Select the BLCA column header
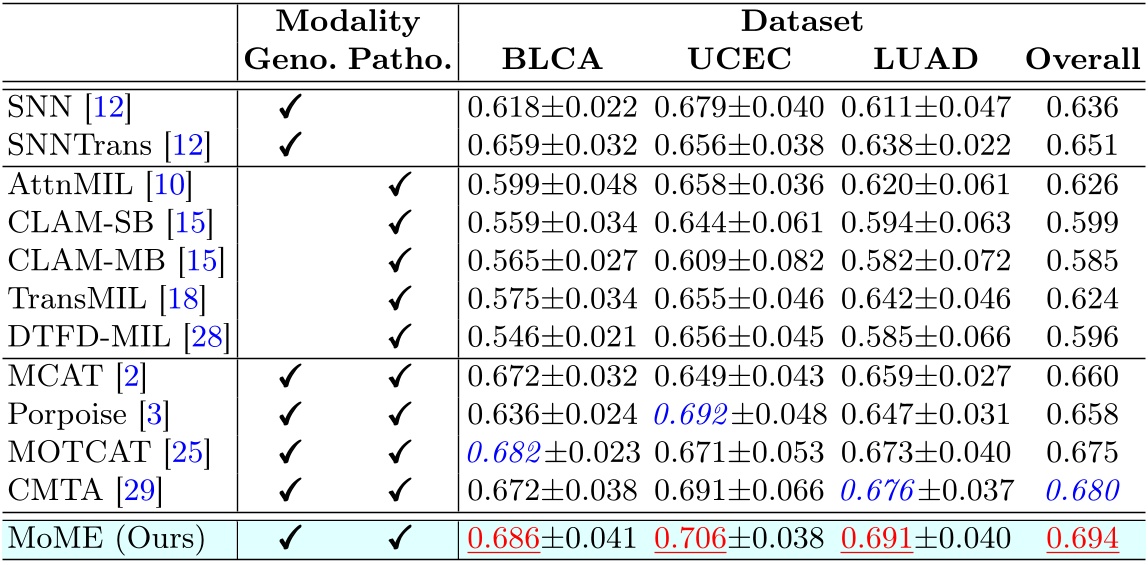The width and height of the screenshot is (1148, 565). [552, 61]
